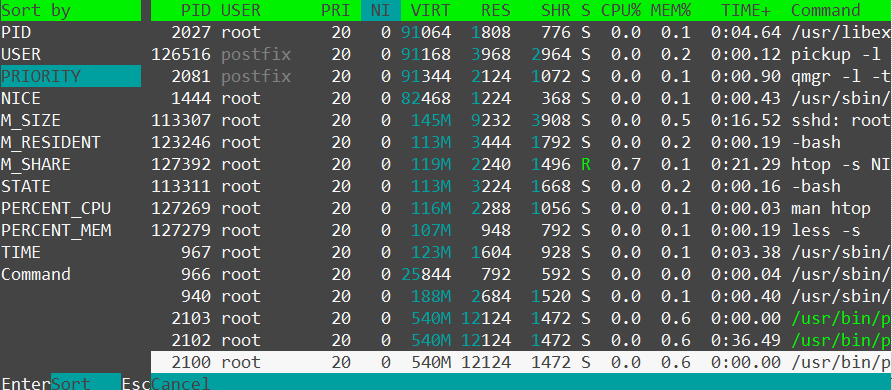Click the SHR column header

(x=556, y=10)
